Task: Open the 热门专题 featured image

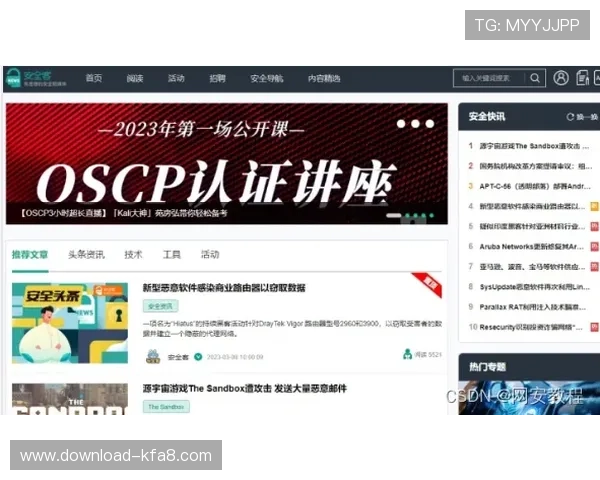Action: coord(529,398)
